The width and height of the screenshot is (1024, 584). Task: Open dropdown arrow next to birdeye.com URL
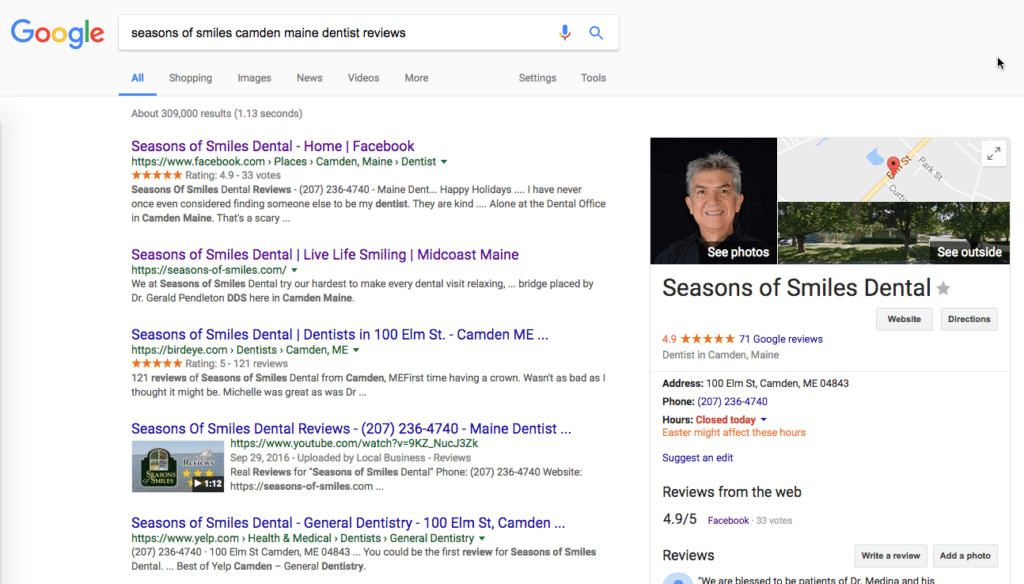pos(356,350)
